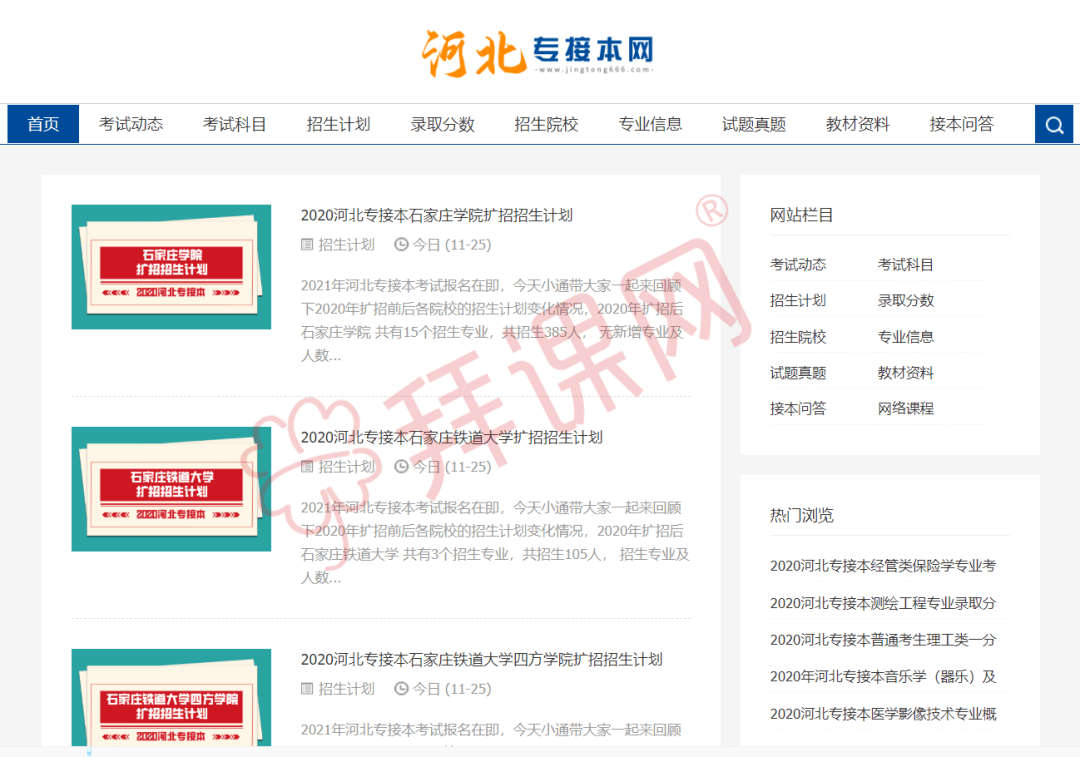Click the 石家庄铁道大学四方学院 thumbnail image

(171, 699)
